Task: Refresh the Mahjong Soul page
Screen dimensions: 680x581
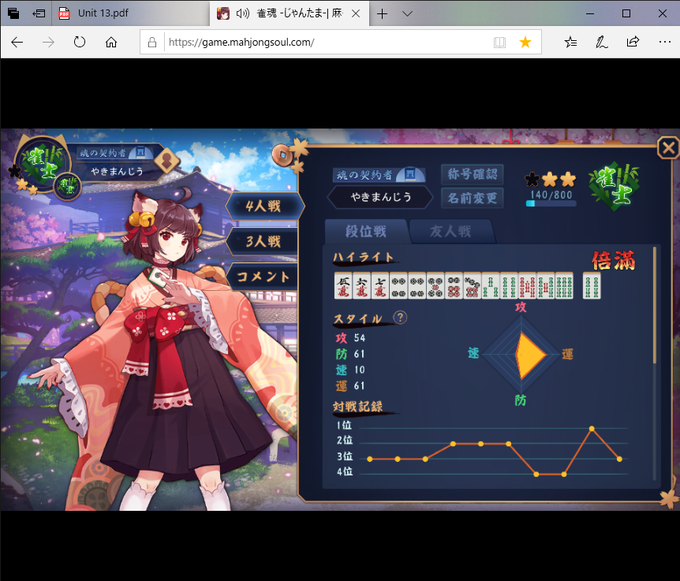Action: 79,42
